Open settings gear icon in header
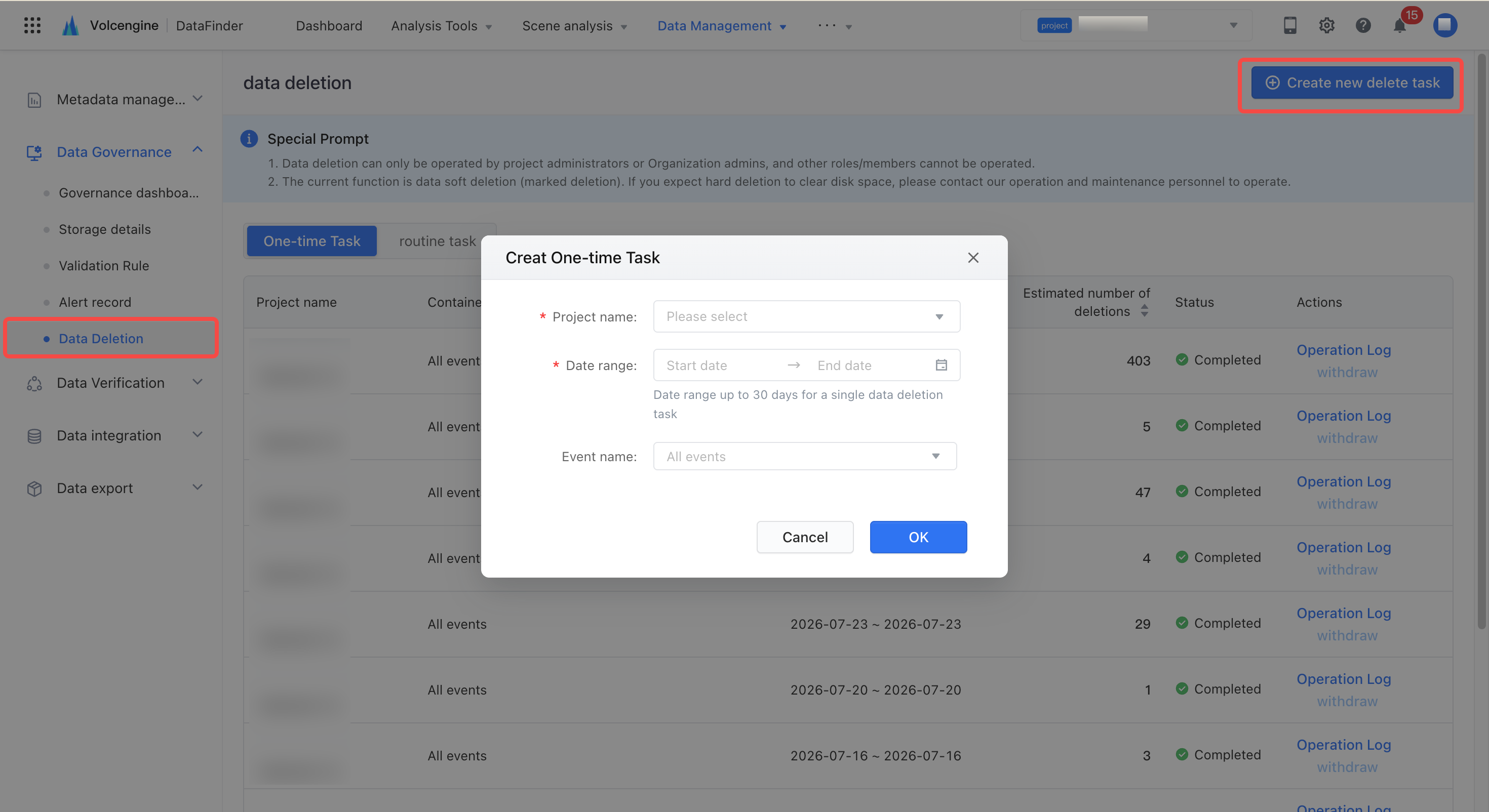The height and width of the screenshot is (812, 1489). coord(1326,25)
